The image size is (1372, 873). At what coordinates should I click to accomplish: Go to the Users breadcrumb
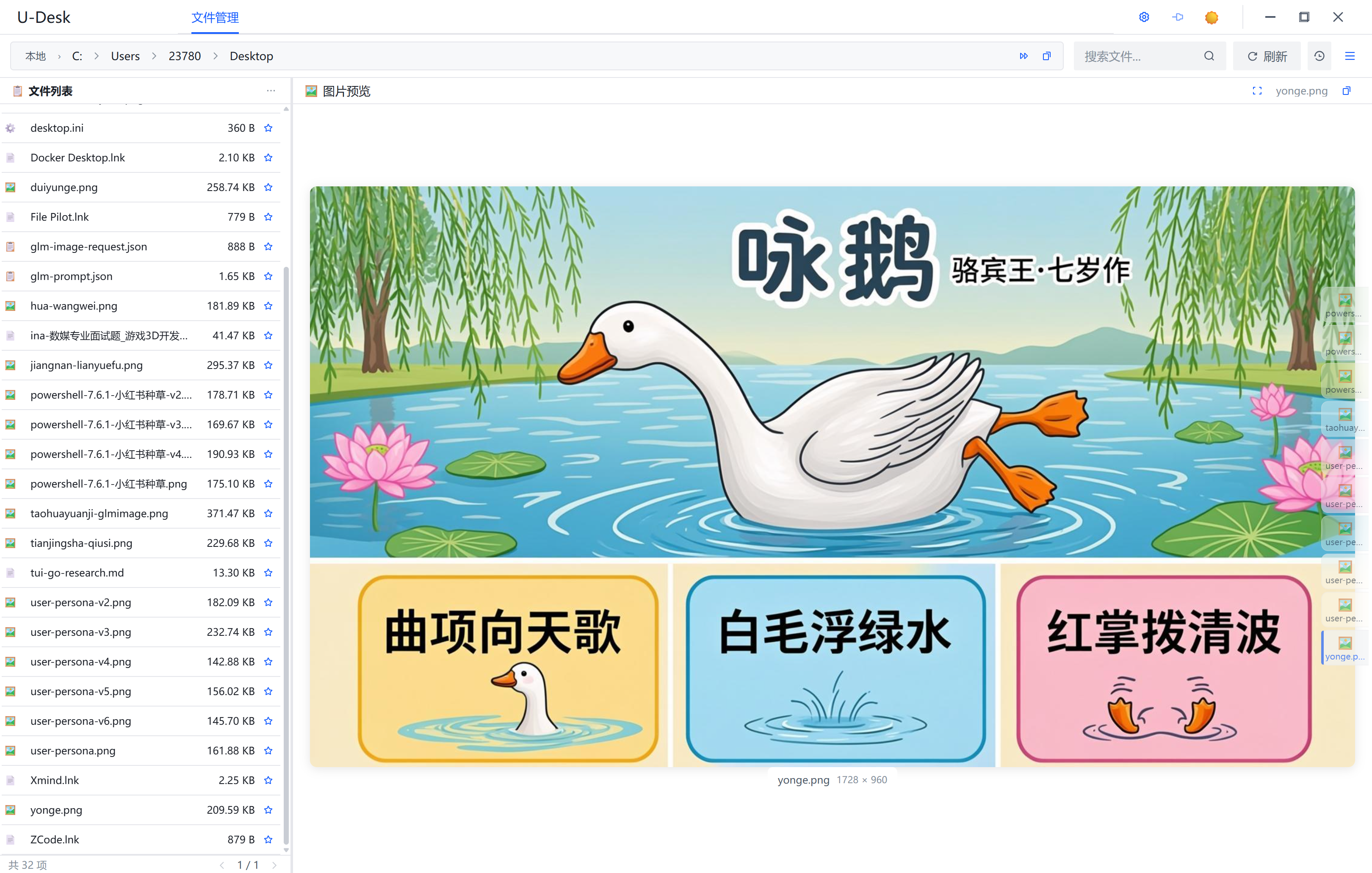point(125,56)
